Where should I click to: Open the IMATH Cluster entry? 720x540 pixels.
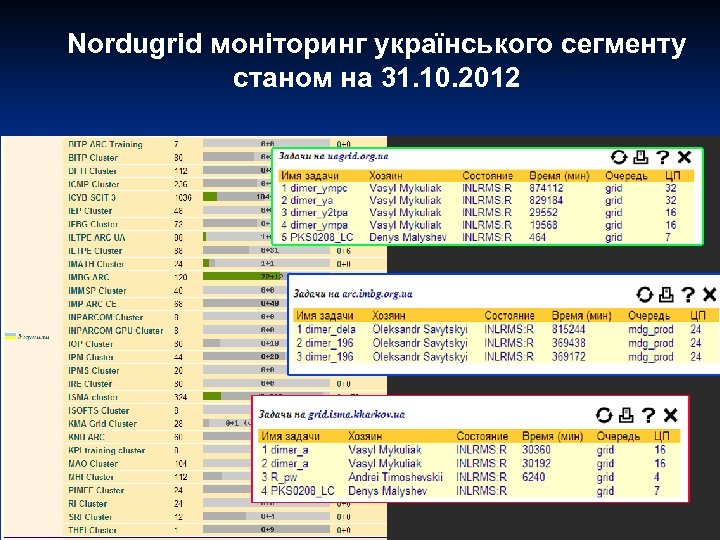[96, 264]
